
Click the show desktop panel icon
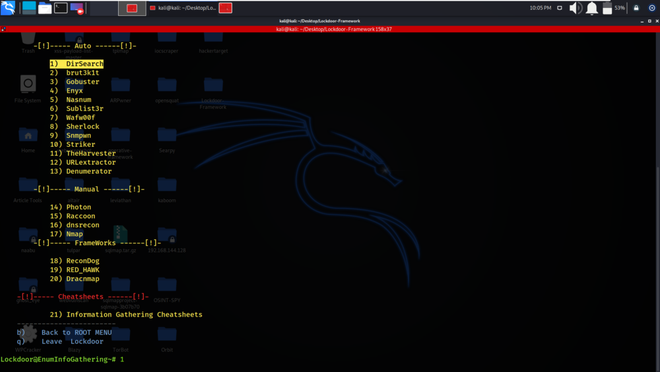click(29, 8)
